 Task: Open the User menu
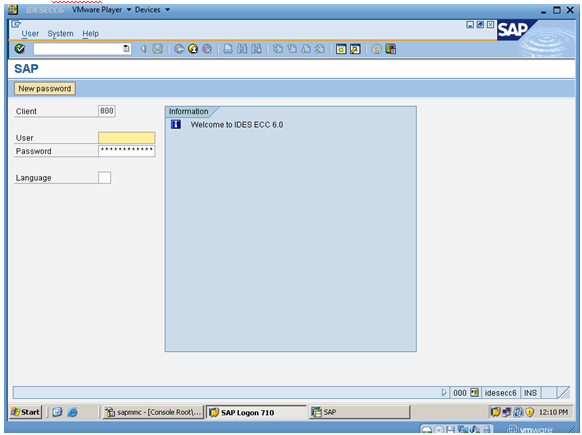click(30, 33)
